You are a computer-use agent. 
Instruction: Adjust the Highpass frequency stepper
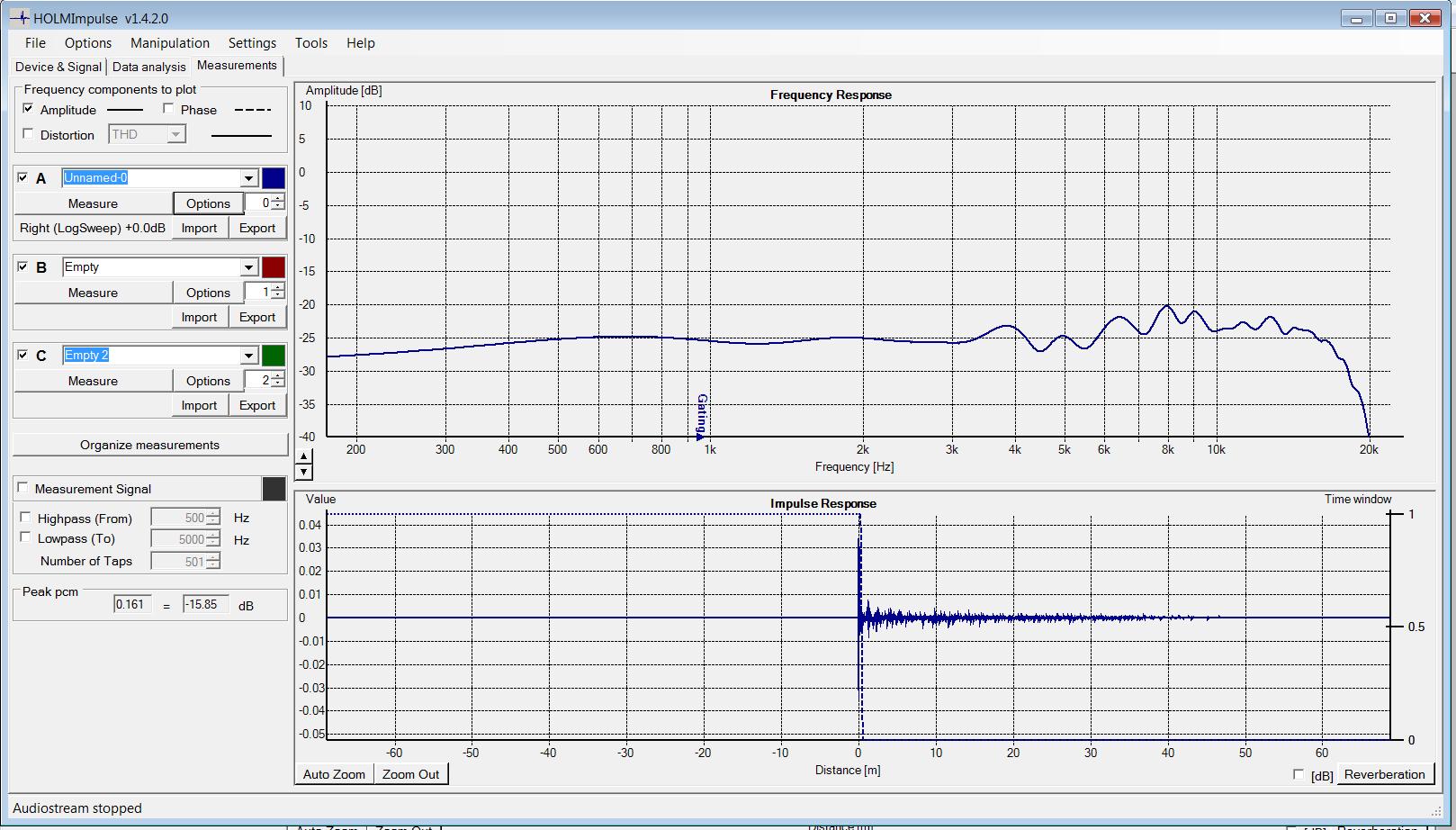click(x=213, y=518)
